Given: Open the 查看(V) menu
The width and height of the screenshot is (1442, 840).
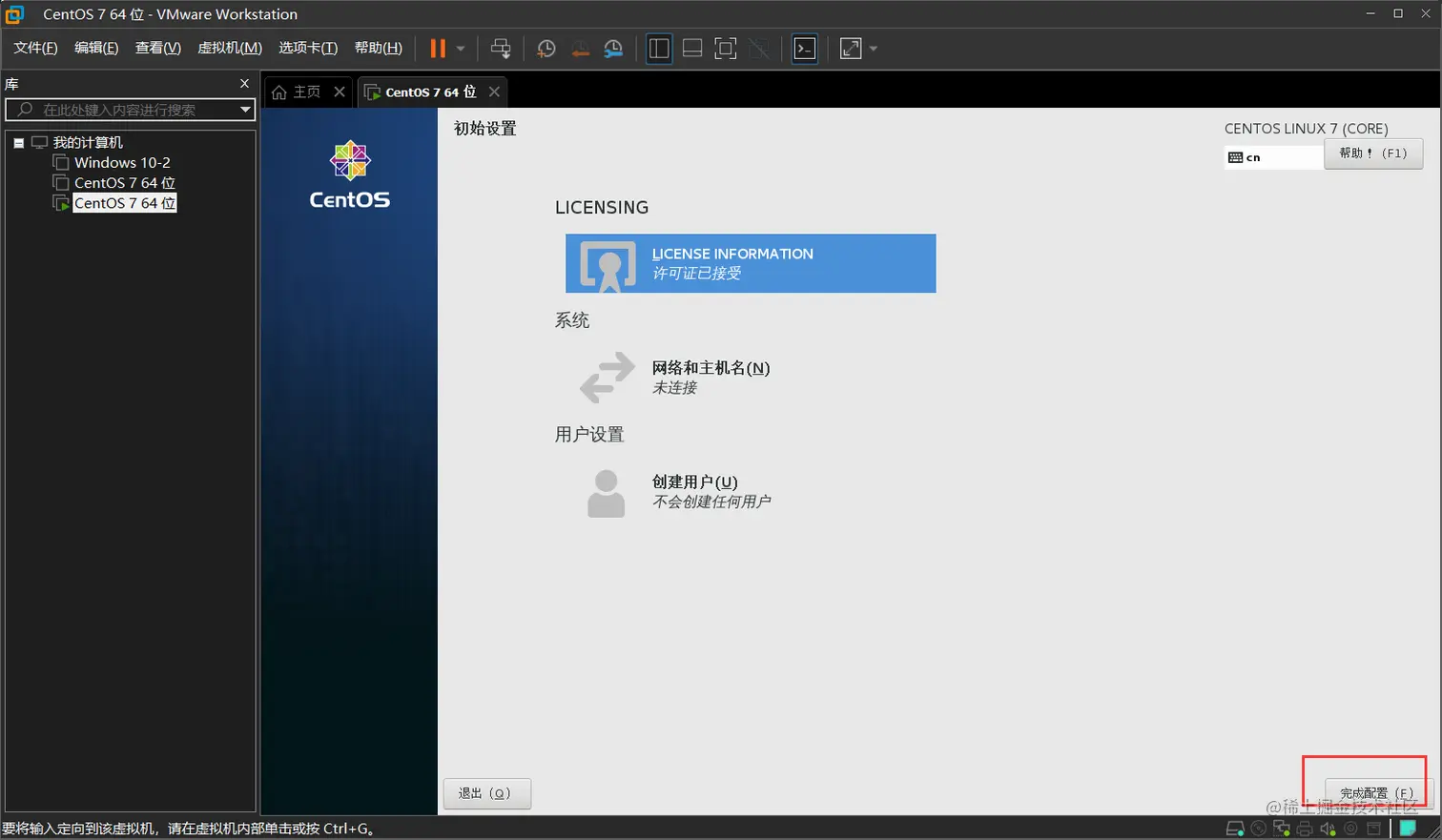Looking at the screenshot, I should click(x=158, y=48).
